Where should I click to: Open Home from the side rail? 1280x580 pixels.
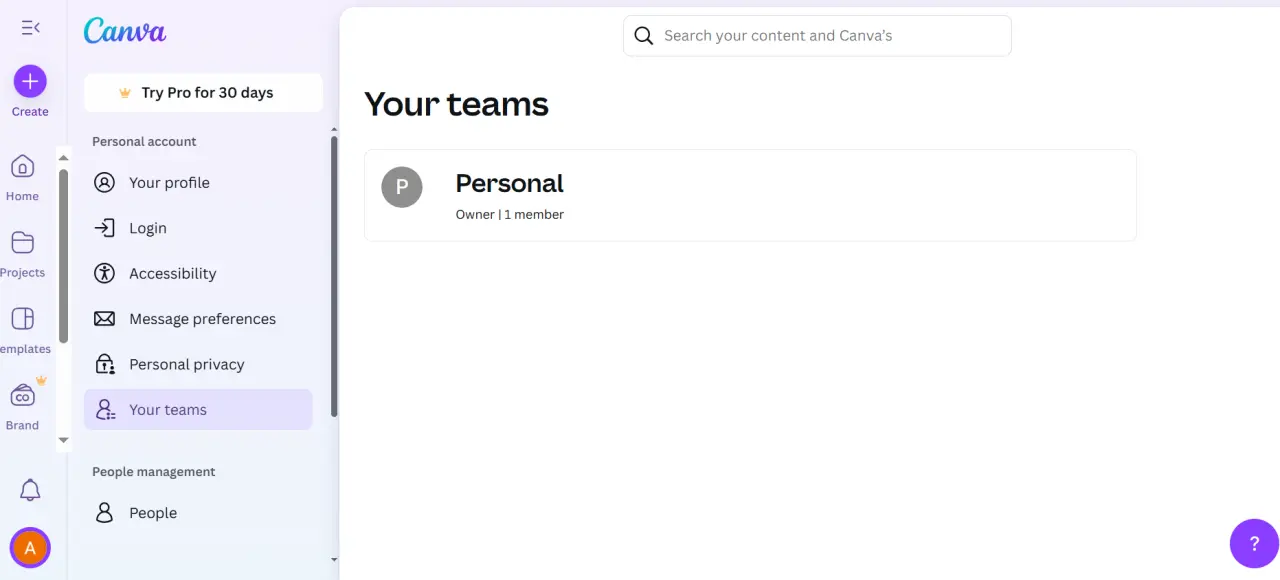[22, 166]
